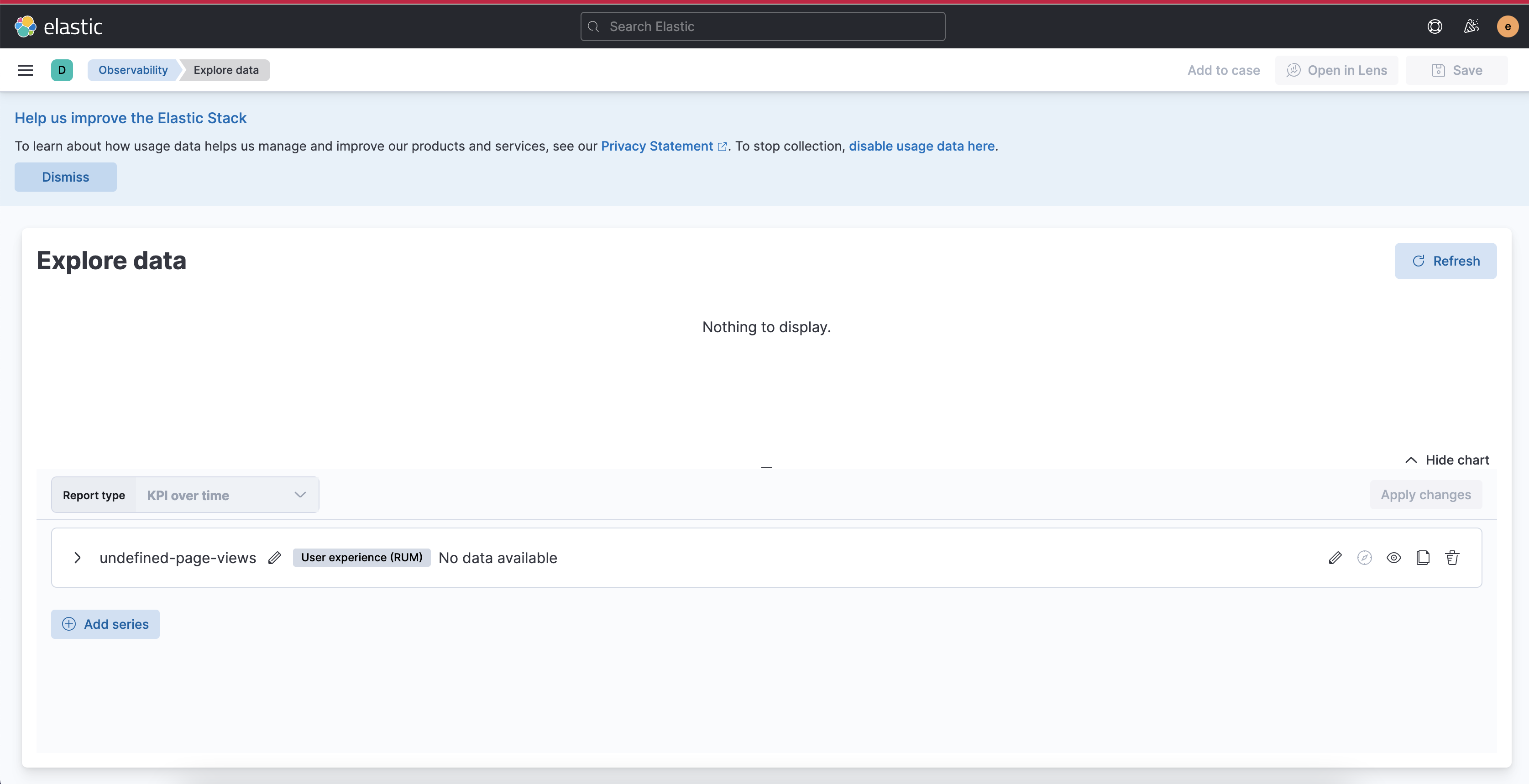Viewport: 1529px width, 784px height.
Task: Open the hamburger navigation menu
Action: (x=26, y=70)
